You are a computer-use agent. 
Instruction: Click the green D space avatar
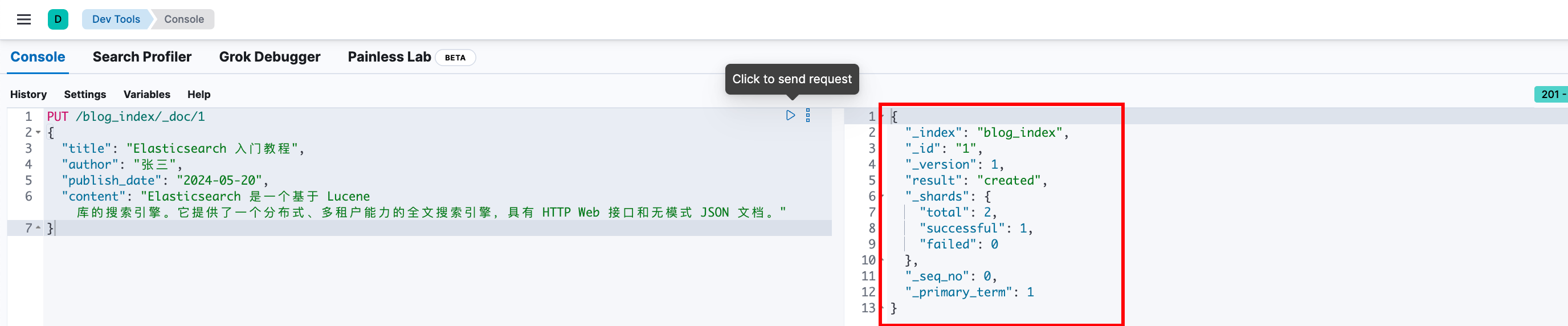[58, 19]
